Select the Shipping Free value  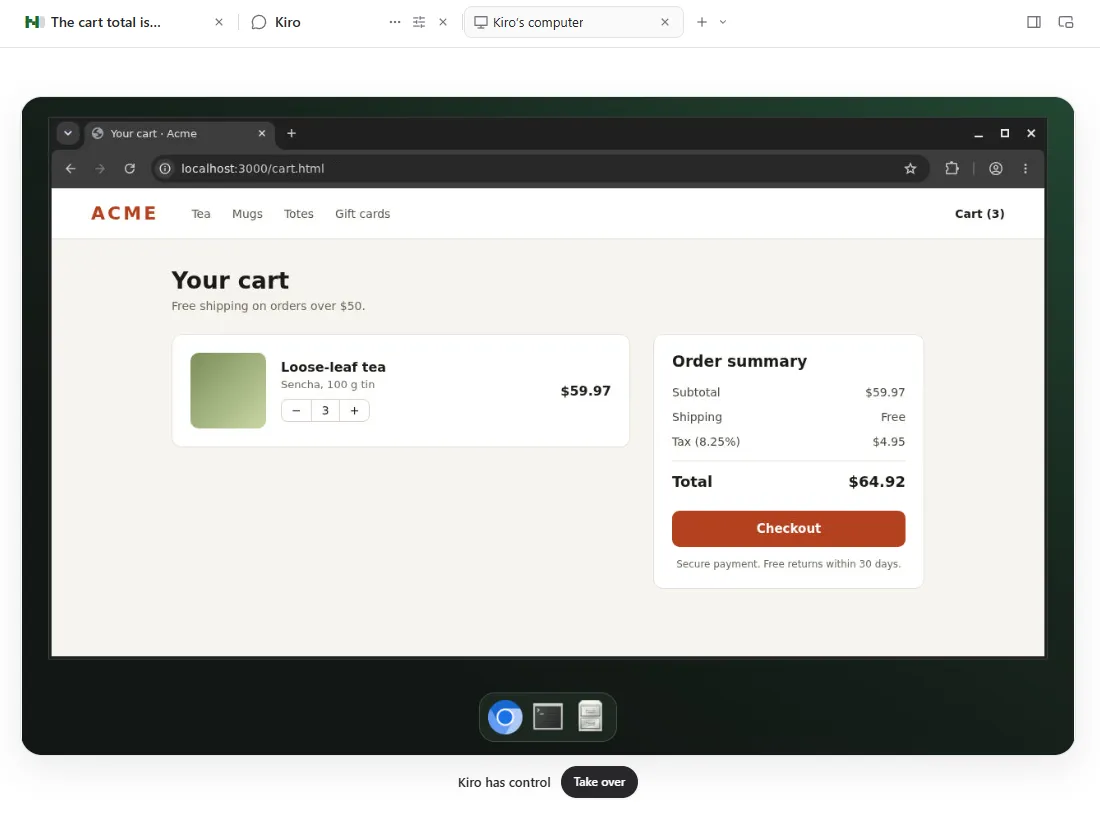click(x=893, y=417)
